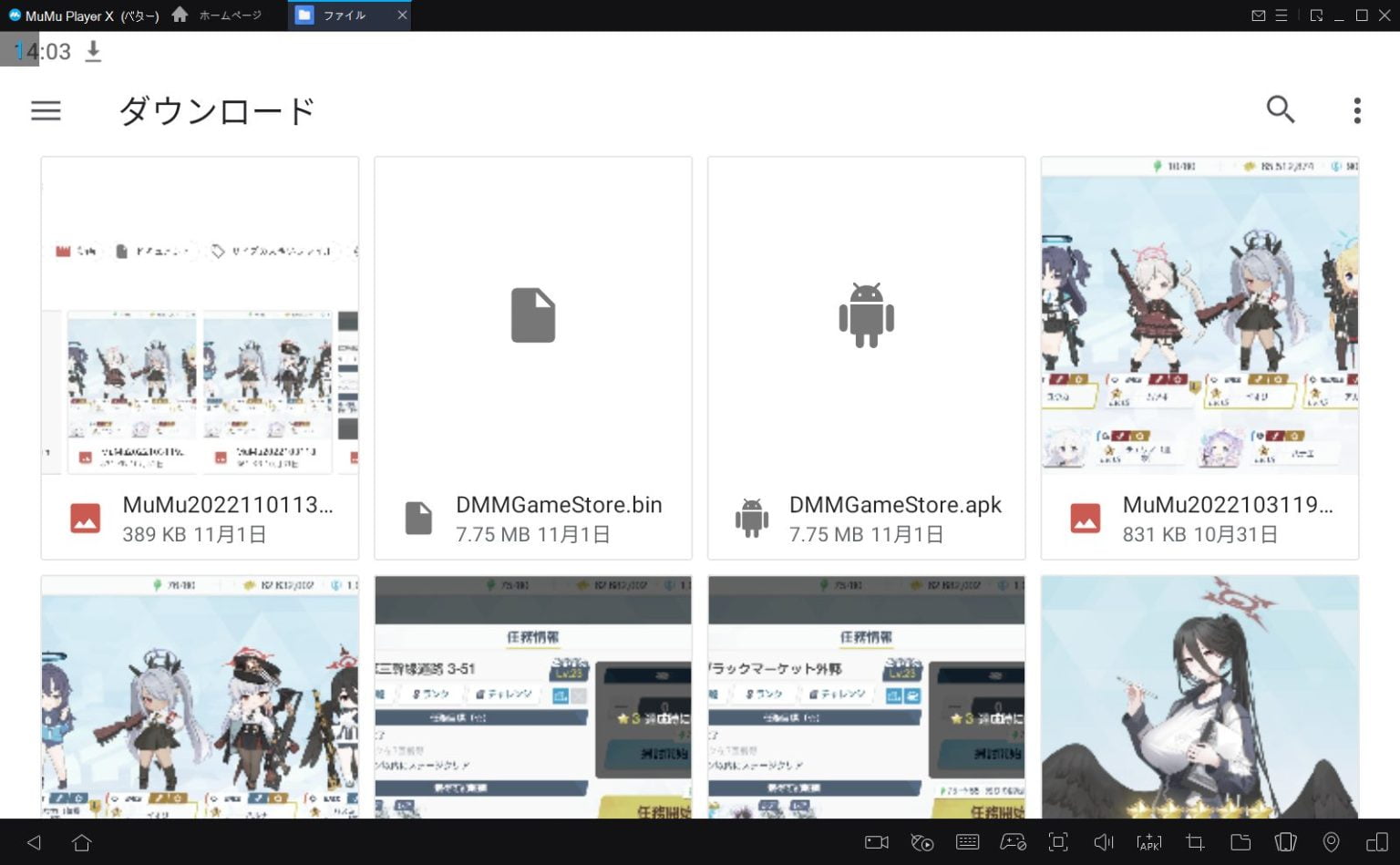Click the downloads progress indicator under the clock
This screenshot has width=1400, height=865.
92,52
